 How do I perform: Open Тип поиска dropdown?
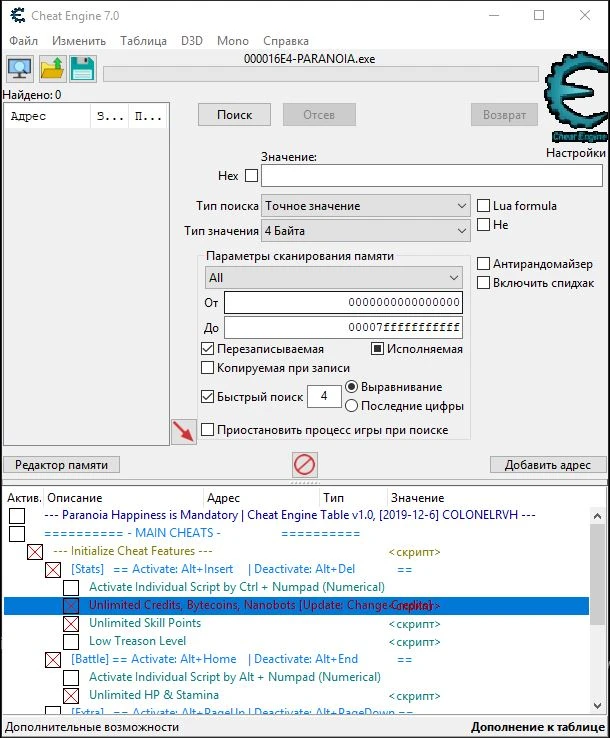pos(366,206)
